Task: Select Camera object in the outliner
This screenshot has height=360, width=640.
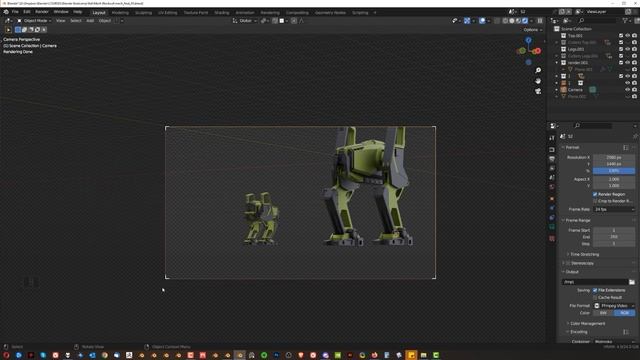Action: pyautogui.click(x=575, y=90)
